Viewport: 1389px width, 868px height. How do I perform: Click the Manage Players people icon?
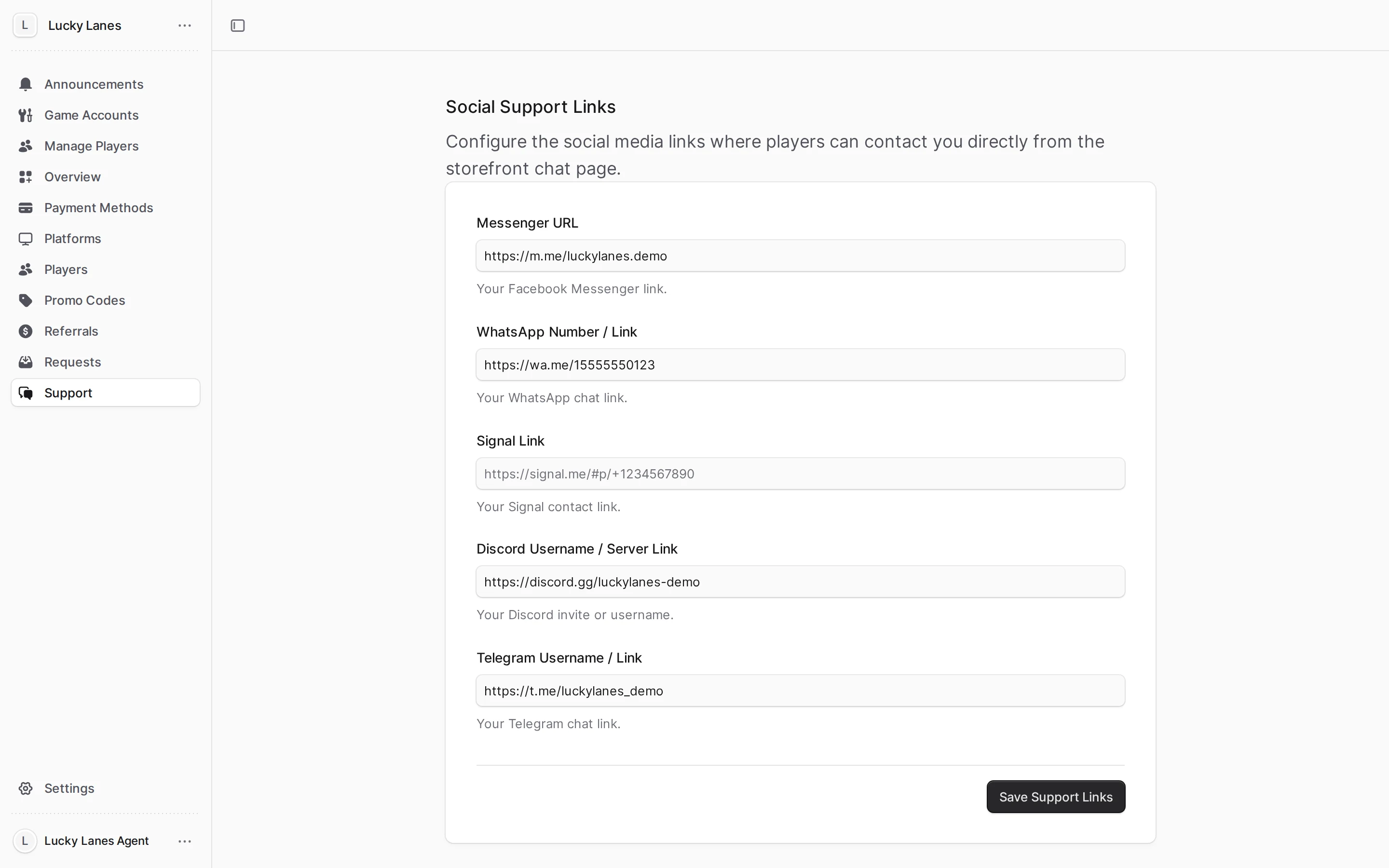click(x=25, y=147)
